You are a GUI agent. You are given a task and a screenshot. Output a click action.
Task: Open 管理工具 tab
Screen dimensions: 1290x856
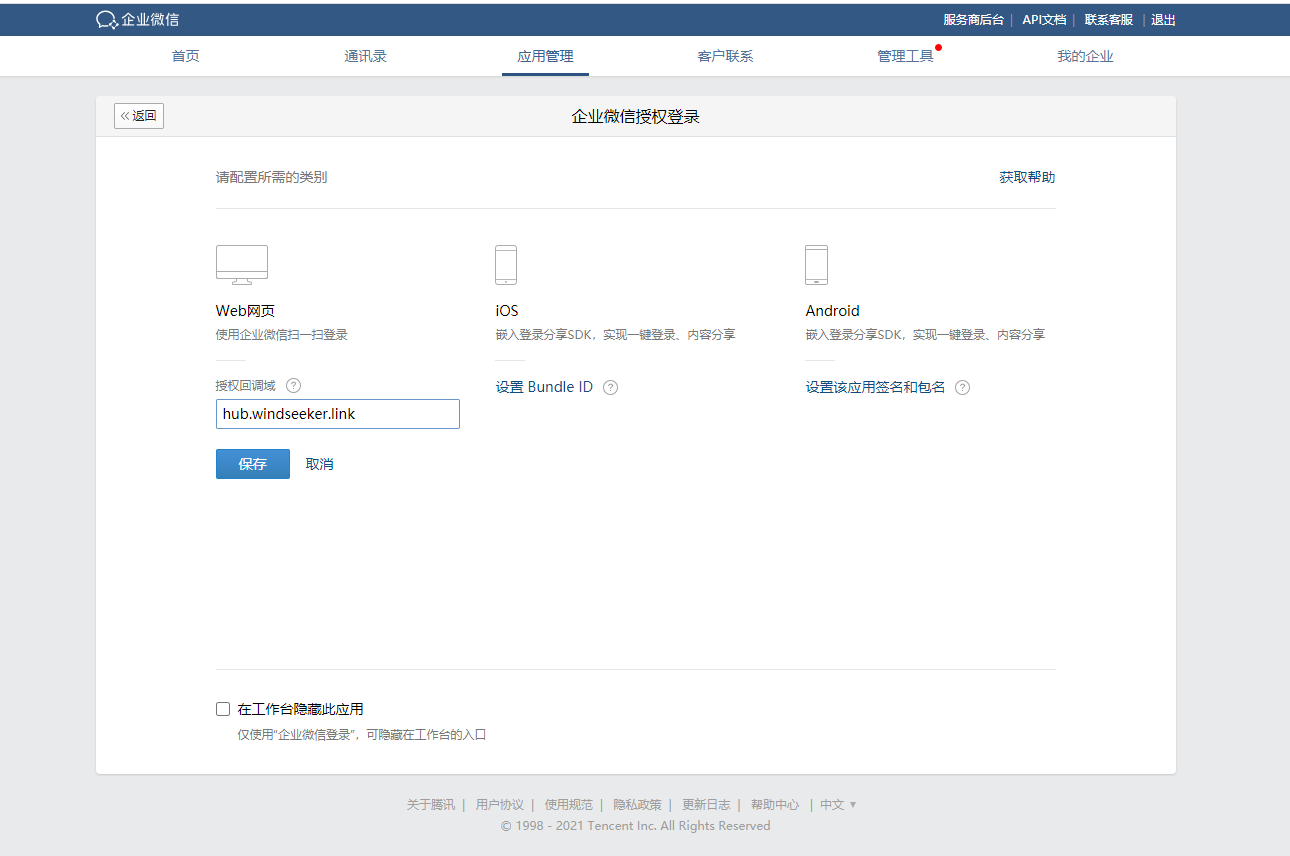905,56
